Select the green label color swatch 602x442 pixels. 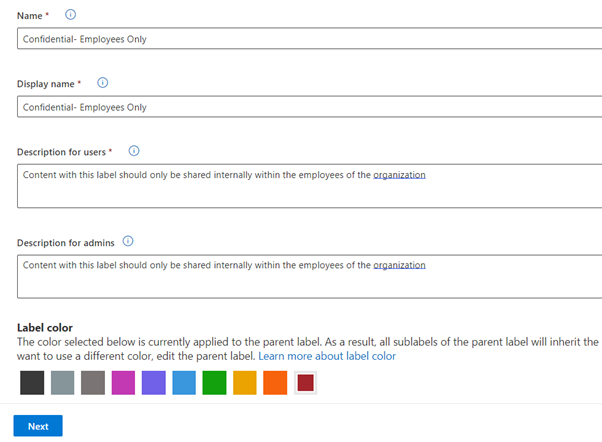pyautogui.click(x=214, y=383)
